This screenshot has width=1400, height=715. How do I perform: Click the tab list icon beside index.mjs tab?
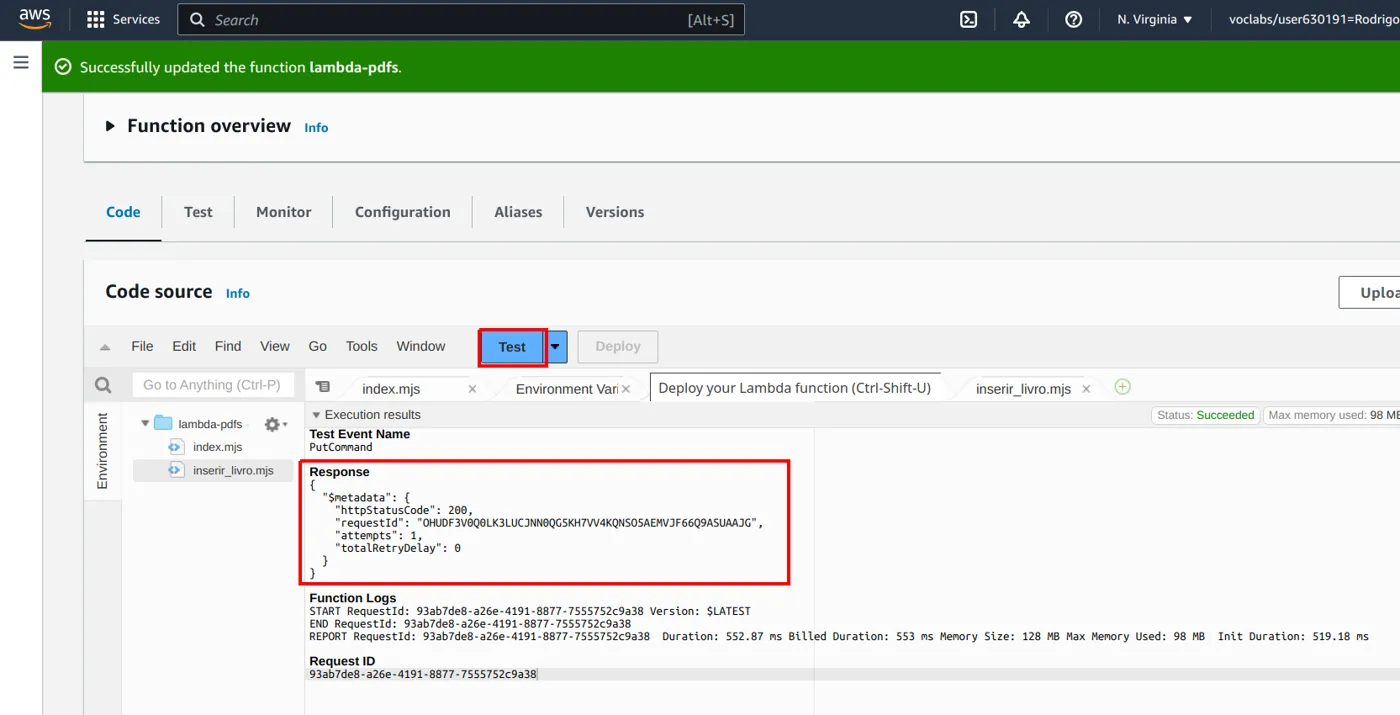click(322, 387)
